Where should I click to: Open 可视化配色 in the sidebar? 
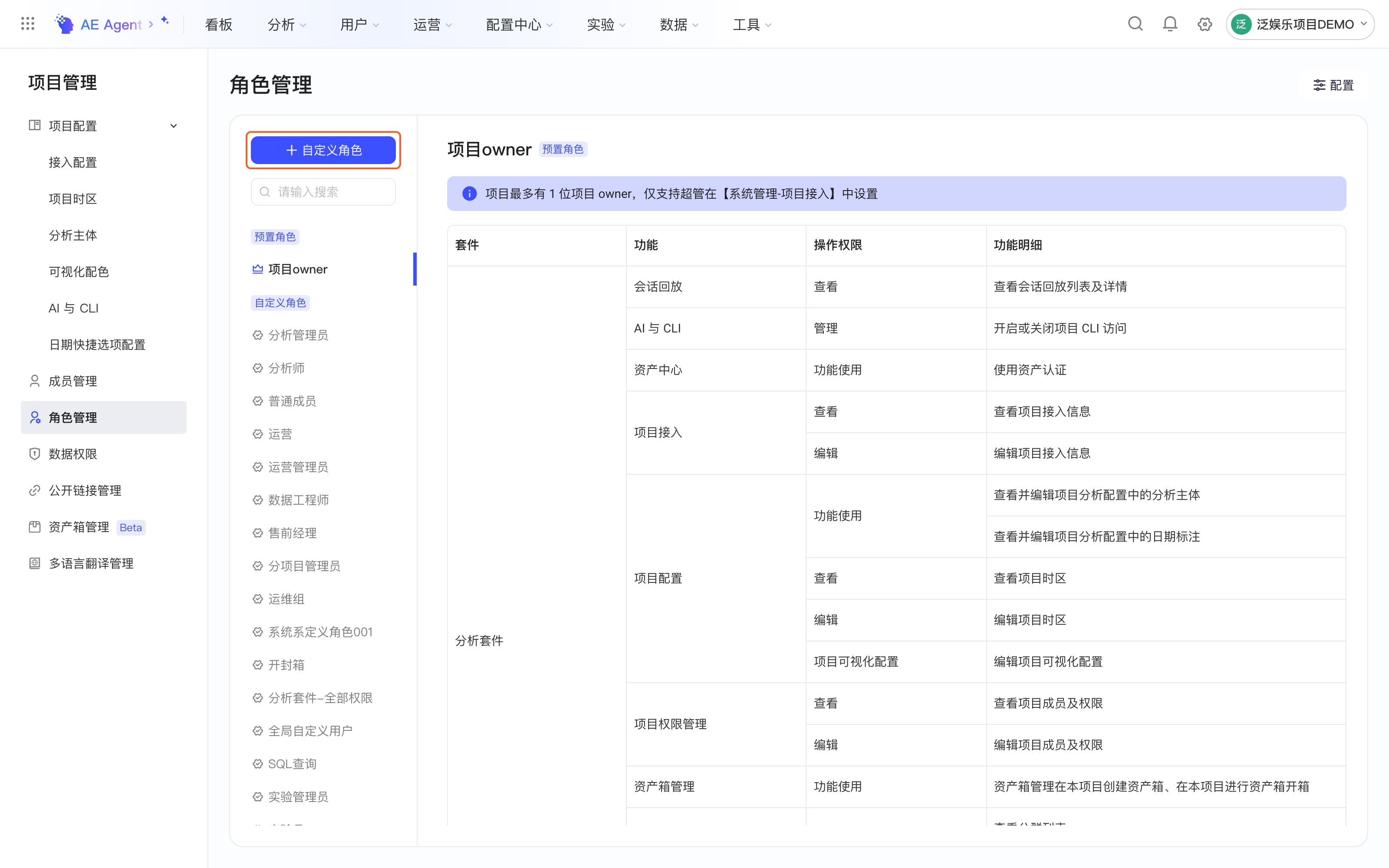pyautogui.click(x=79, y=272)
